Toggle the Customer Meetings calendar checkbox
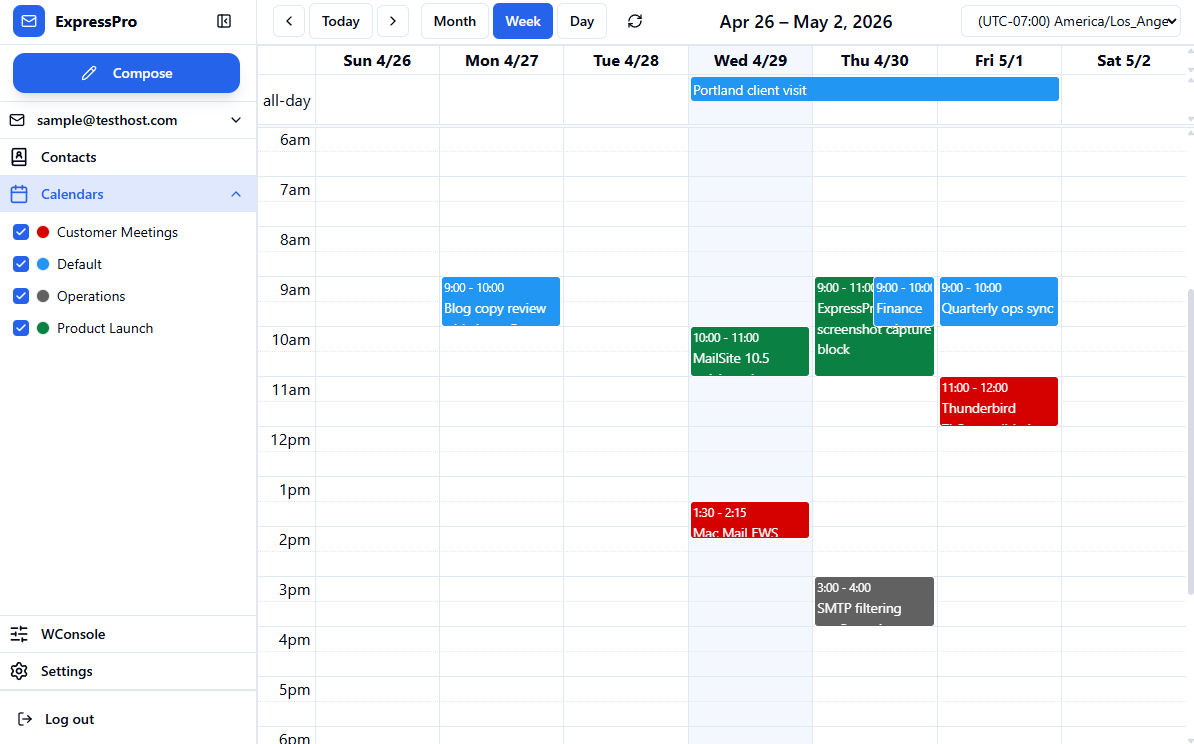 click(21, 232)
